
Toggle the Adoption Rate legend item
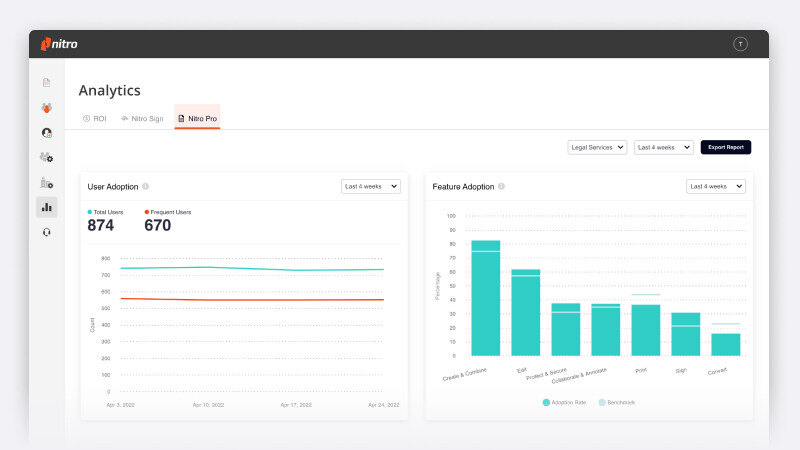tap(565, 402)
